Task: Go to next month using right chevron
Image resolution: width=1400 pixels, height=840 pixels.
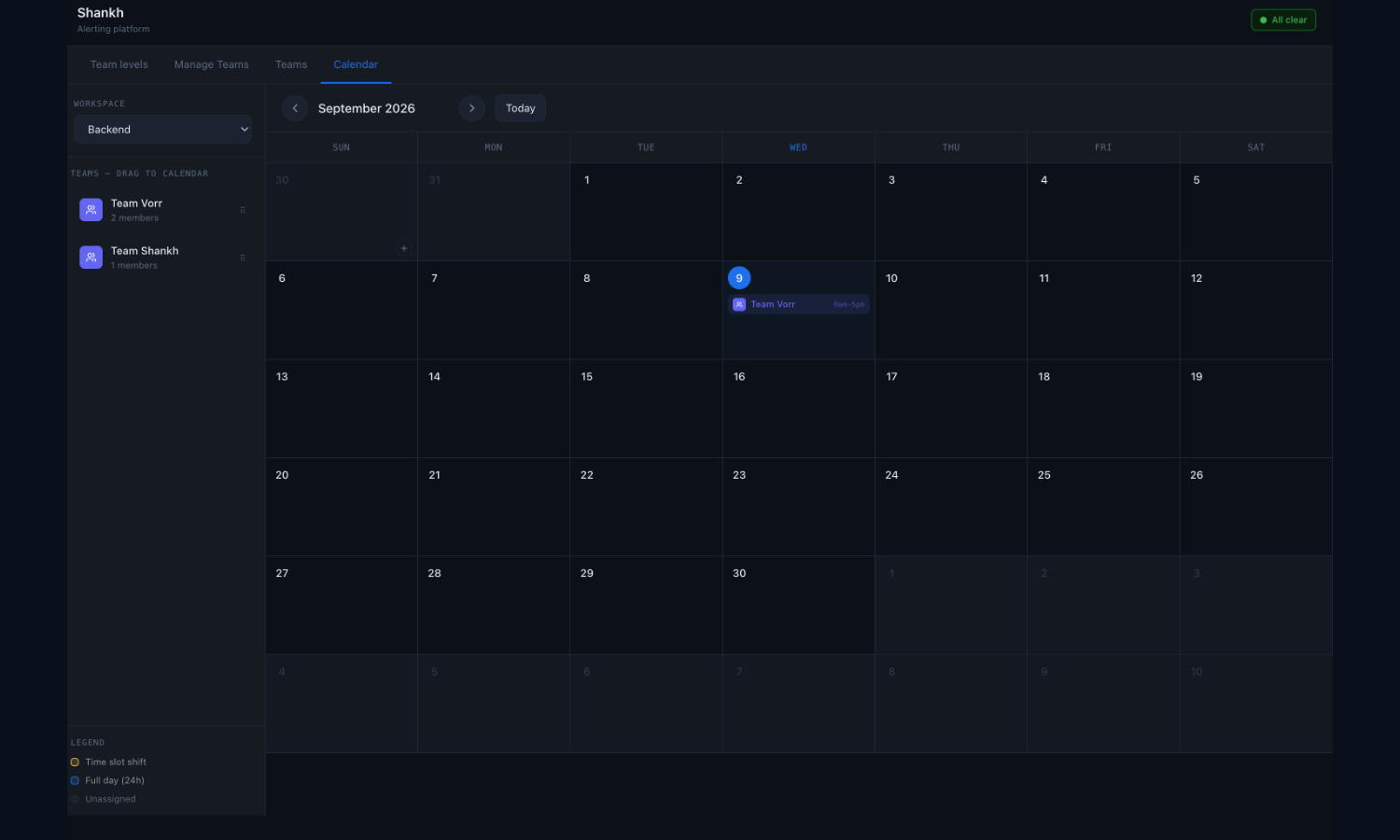Action: 472,108
